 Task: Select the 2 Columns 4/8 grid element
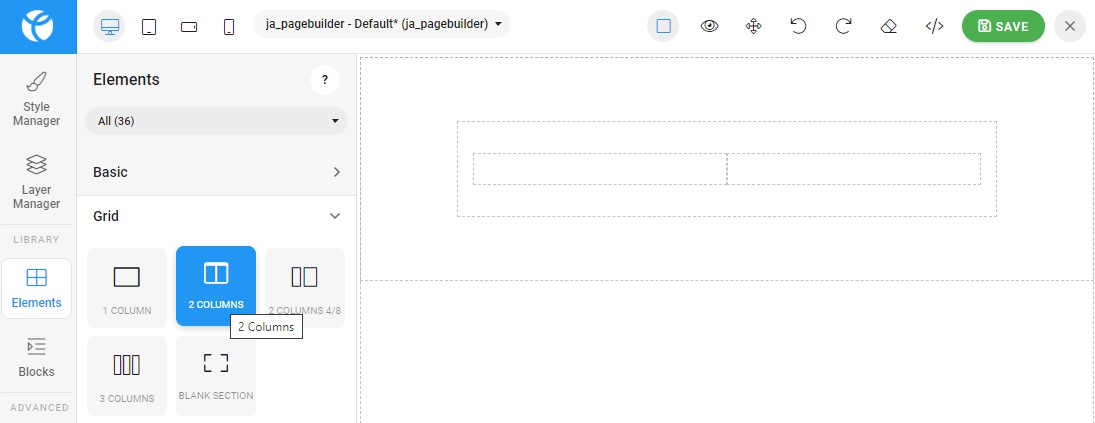pos(305,288)
